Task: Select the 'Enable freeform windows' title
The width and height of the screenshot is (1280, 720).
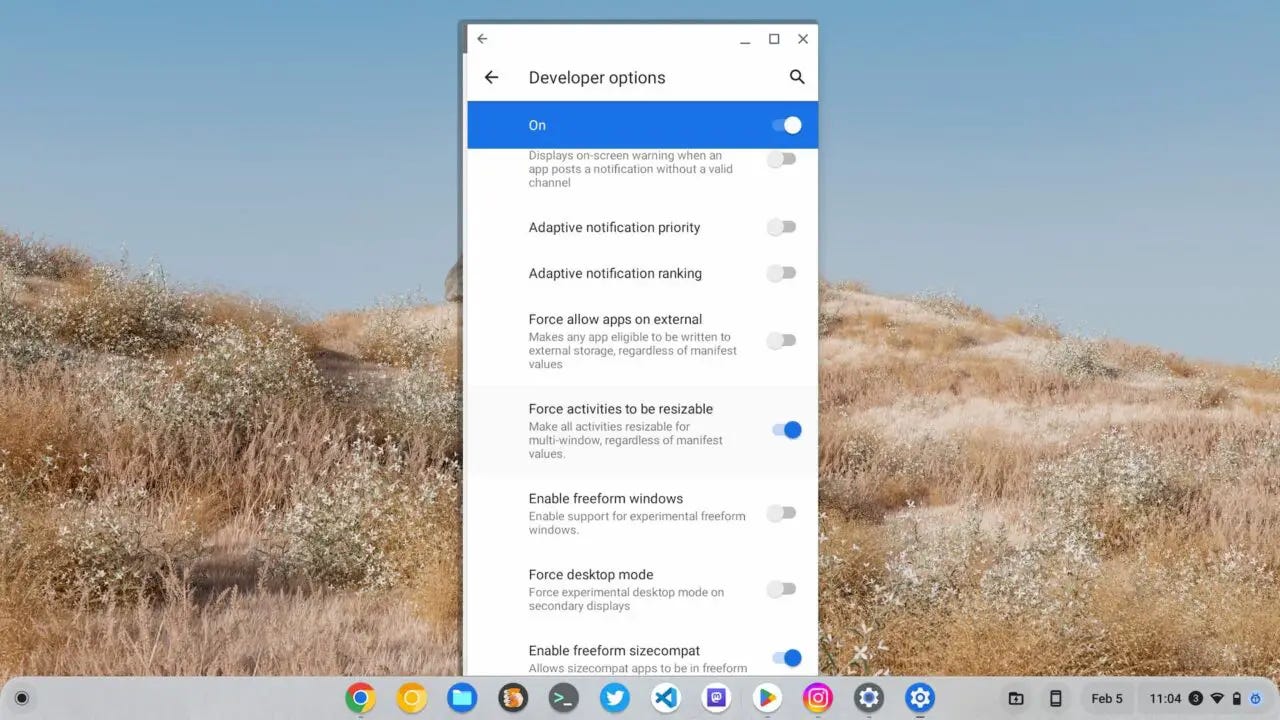Action: coord(606,498)
